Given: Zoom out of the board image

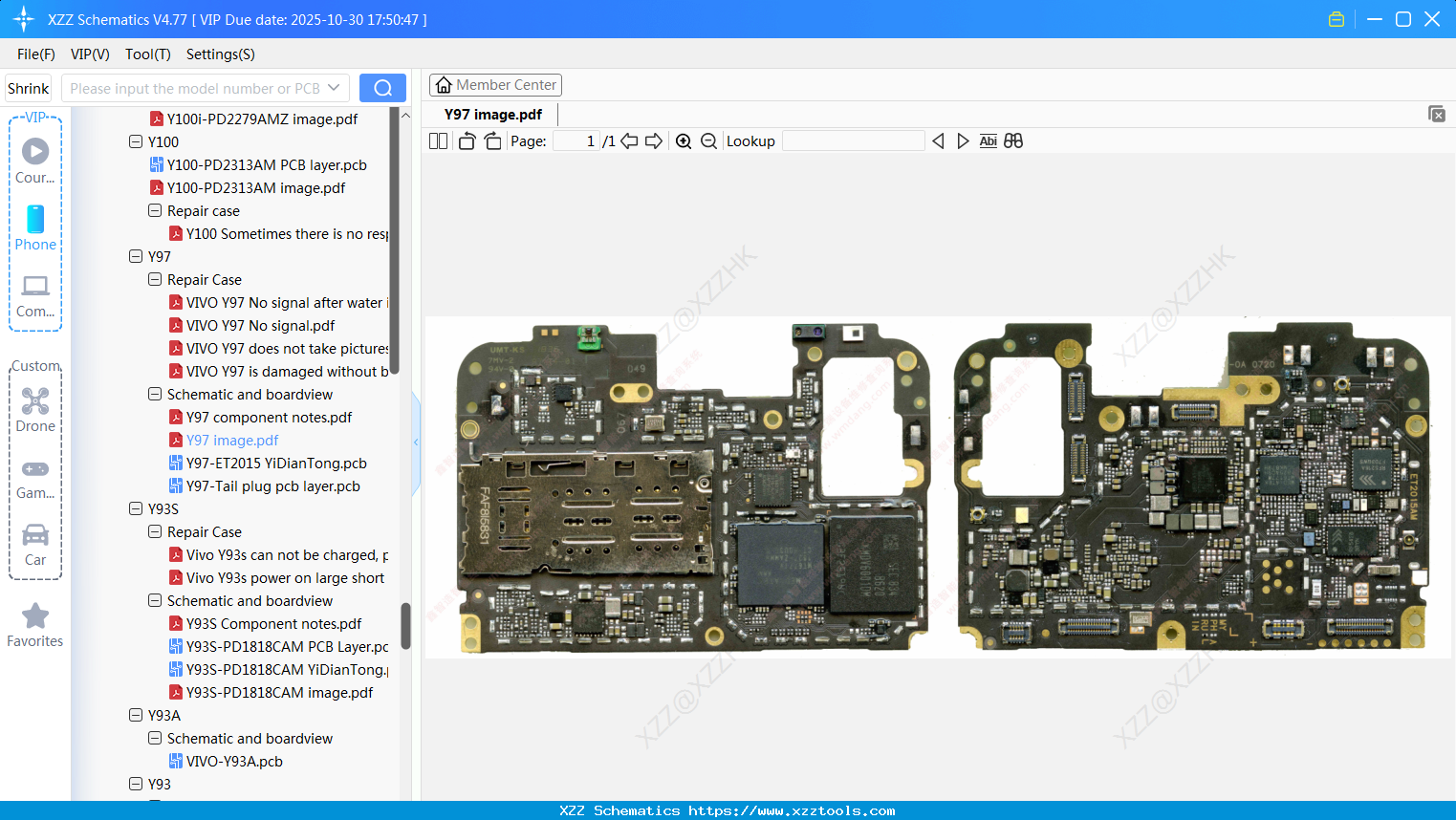Looking at the screenshot, I should tap(708, 140).
